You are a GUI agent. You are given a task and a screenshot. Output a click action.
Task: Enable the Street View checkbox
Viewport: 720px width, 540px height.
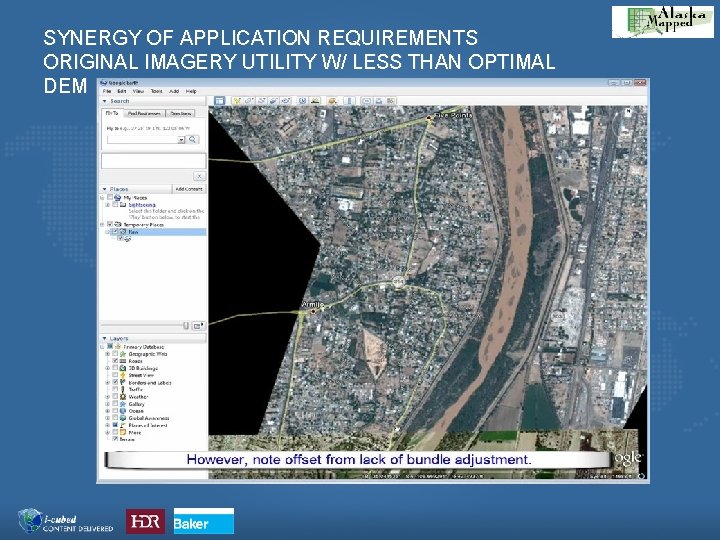(115, 375)
